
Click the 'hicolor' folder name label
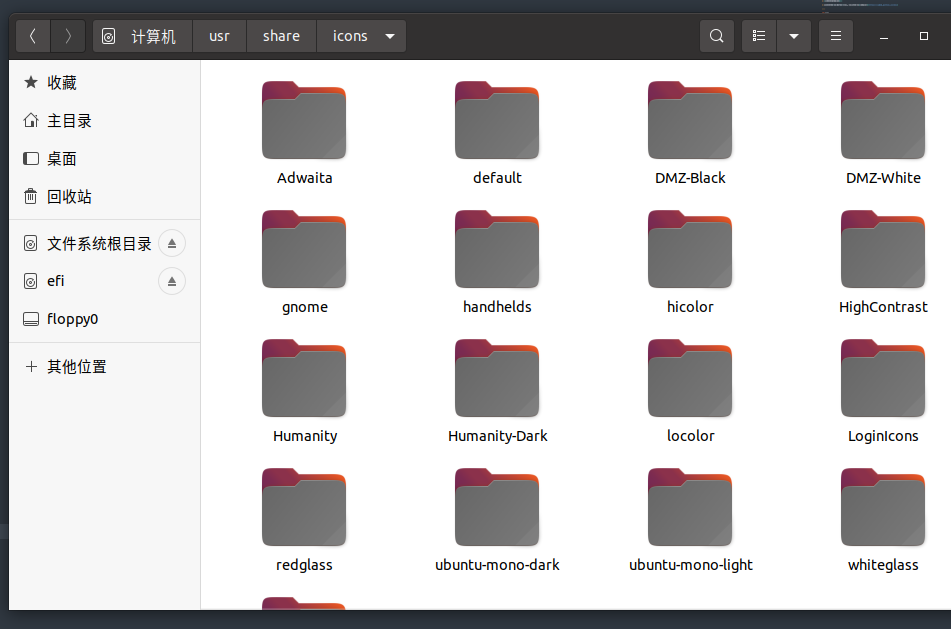click(x=690, y=307)
